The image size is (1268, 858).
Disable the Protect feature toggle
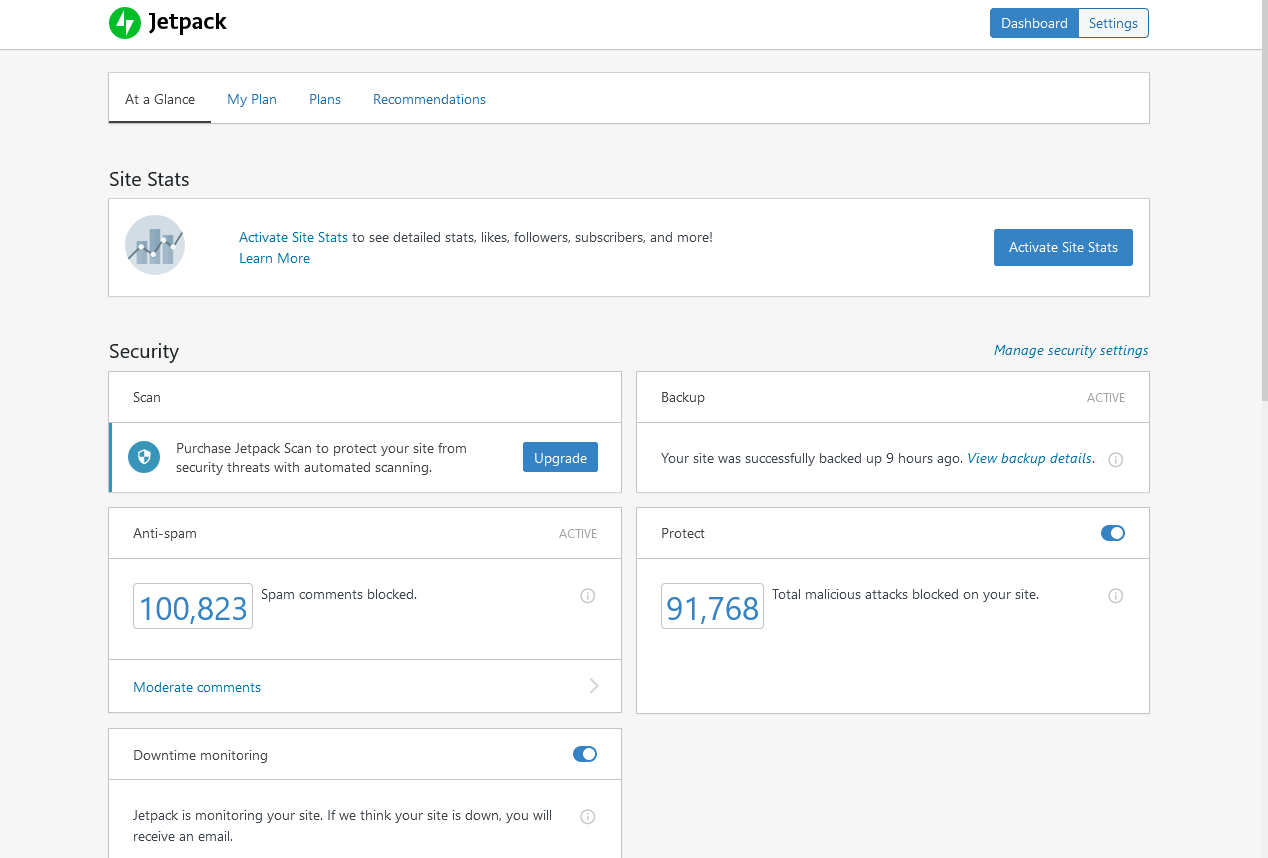1112,533
